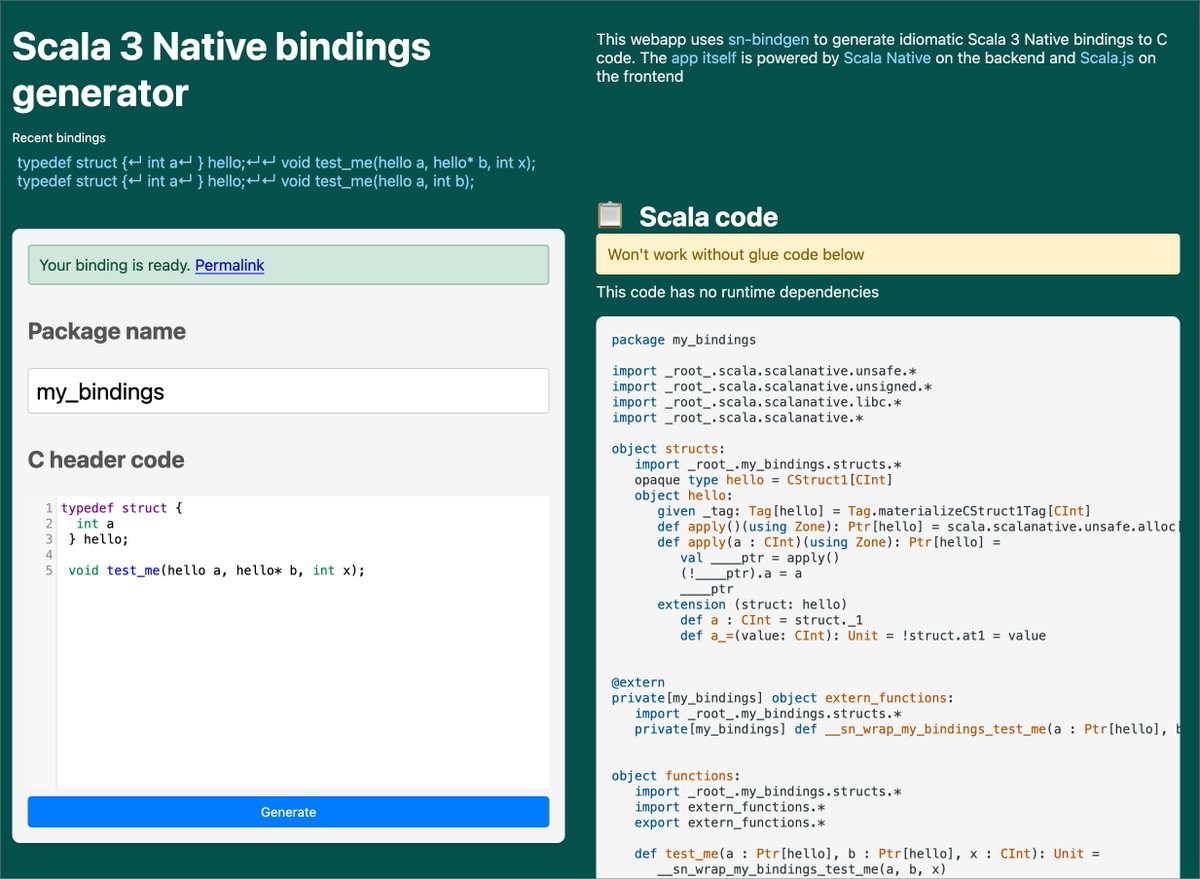Click the 'Your binding is ready' alert banner

288,265
